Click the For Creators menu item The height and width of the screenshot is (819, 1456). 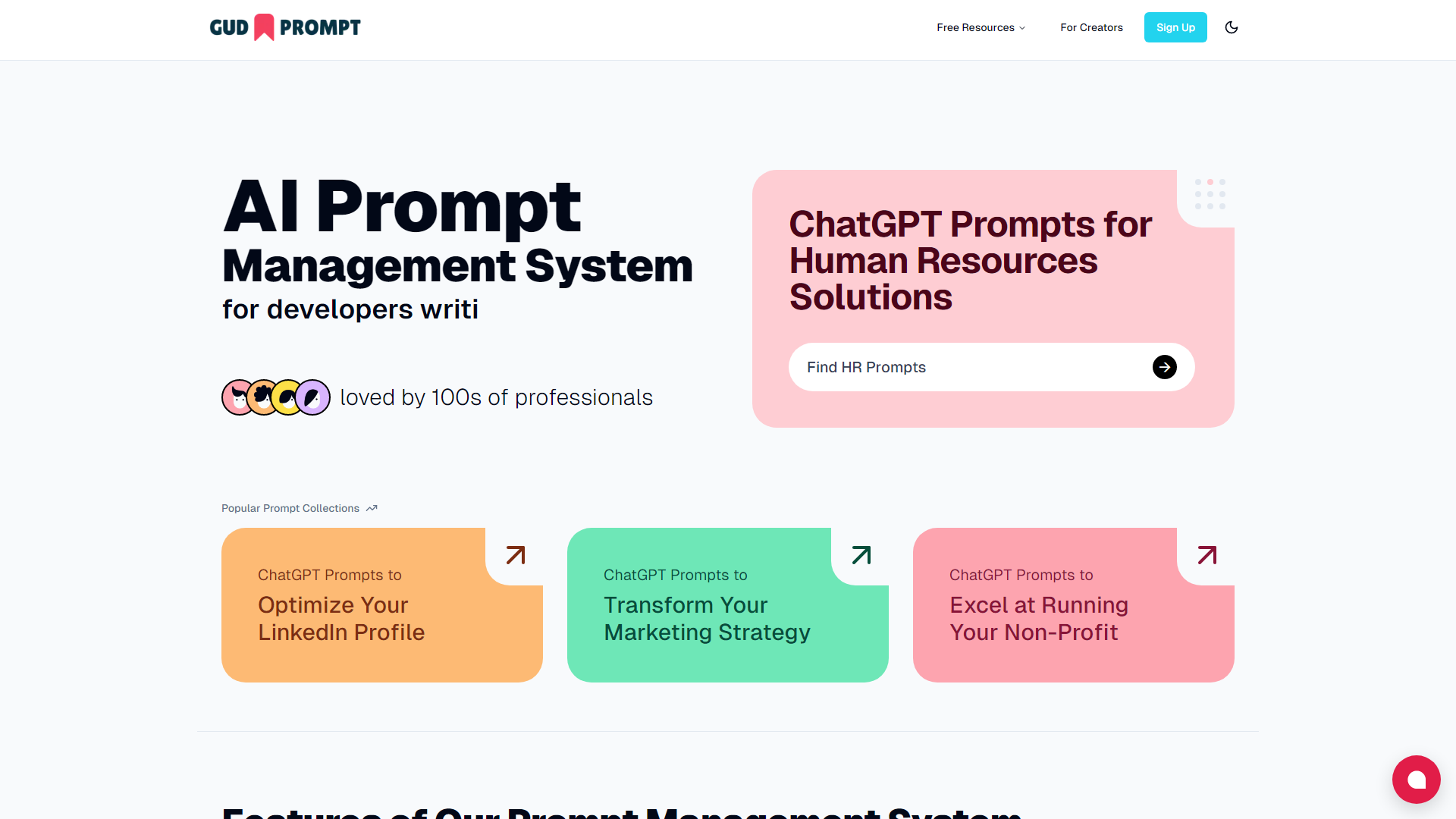click(x=1091, y=27)
